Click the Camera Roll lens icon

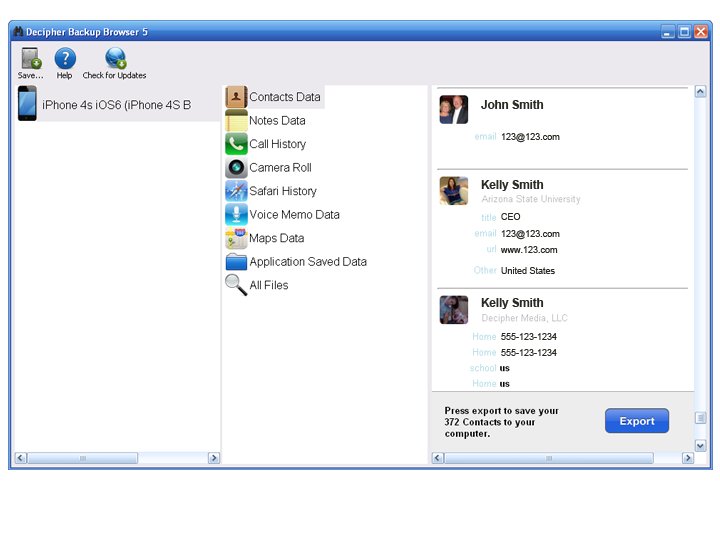[x=236, y=168]
